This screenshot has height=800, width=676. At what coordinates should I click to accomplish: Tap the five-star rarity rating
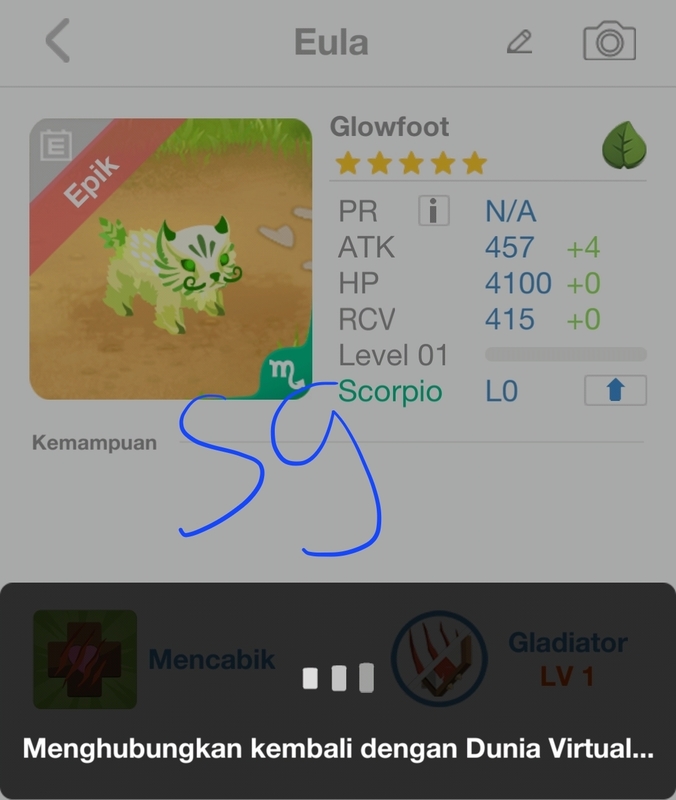(x=411, y=163)
